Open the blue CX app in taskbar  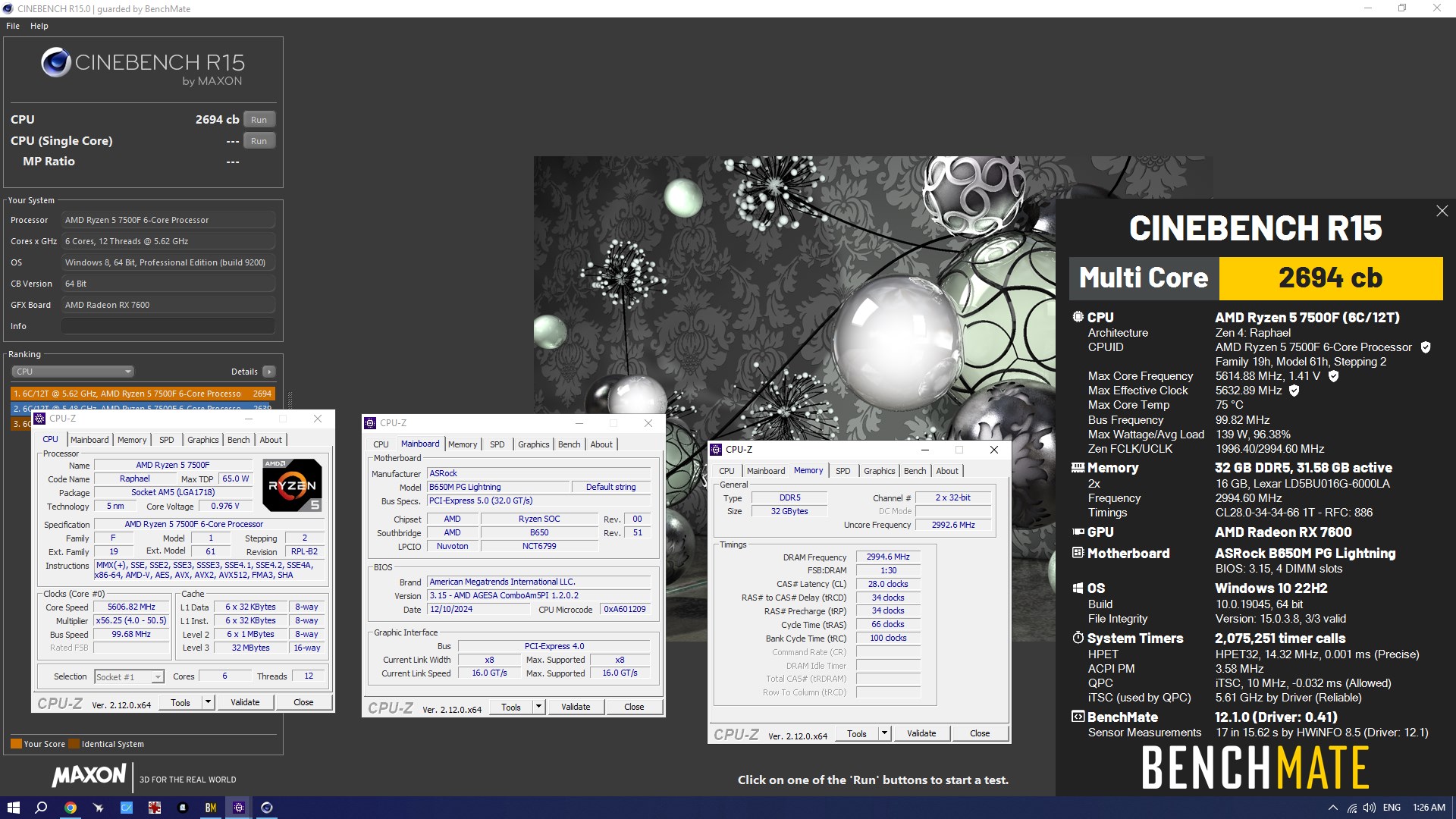pos(126,808)
